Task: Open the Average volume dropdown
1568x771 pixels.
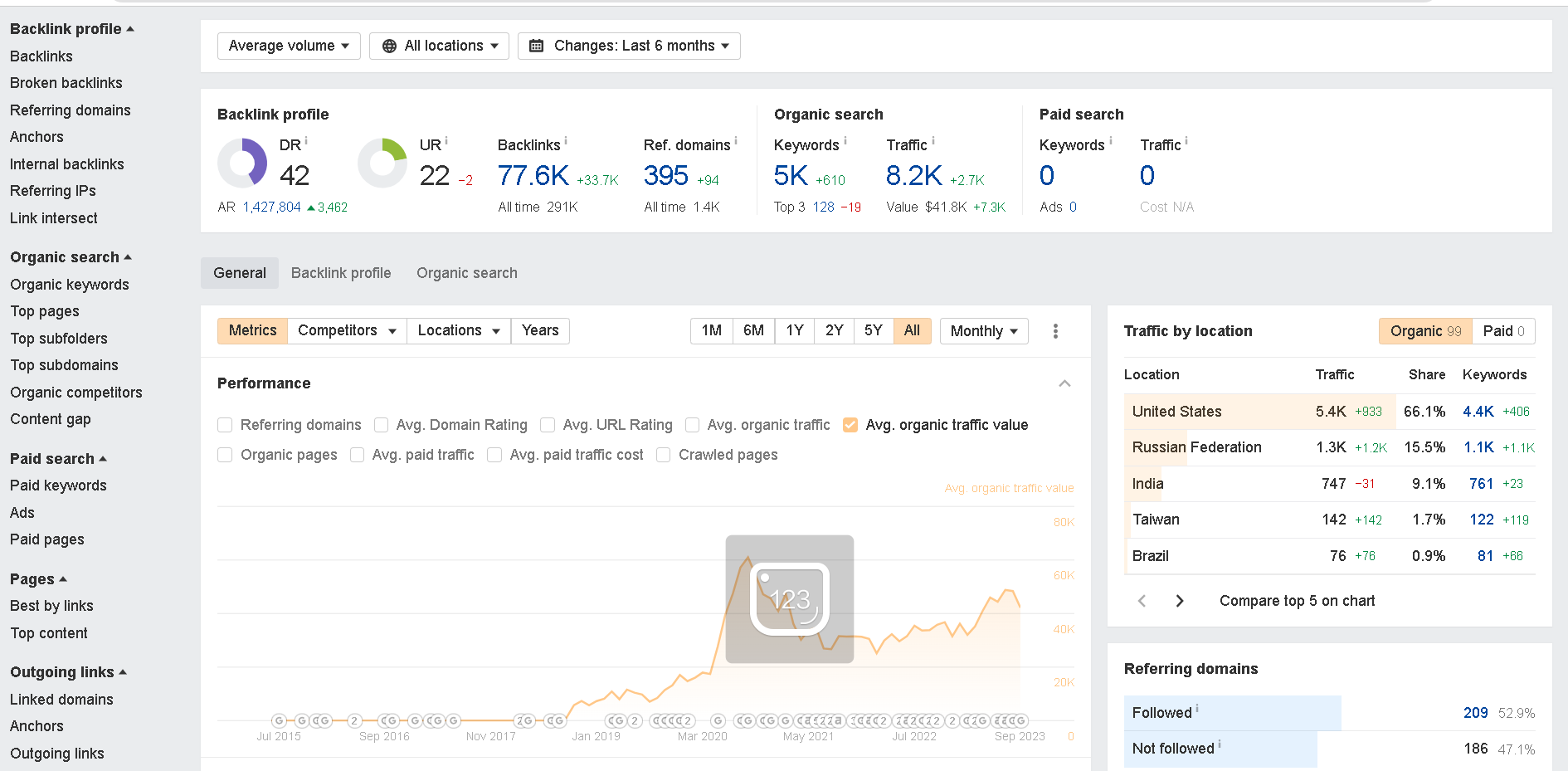Action: [289, 46]
